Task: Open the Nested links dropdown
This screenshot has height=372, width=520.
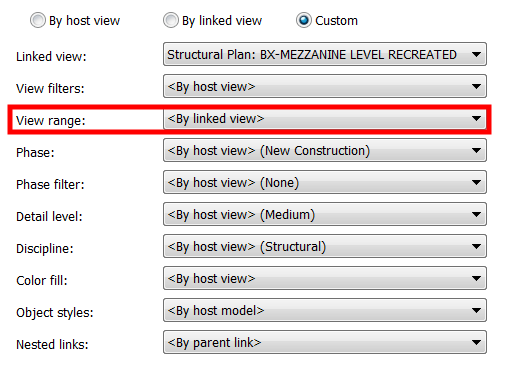Action: coord(325,342)
